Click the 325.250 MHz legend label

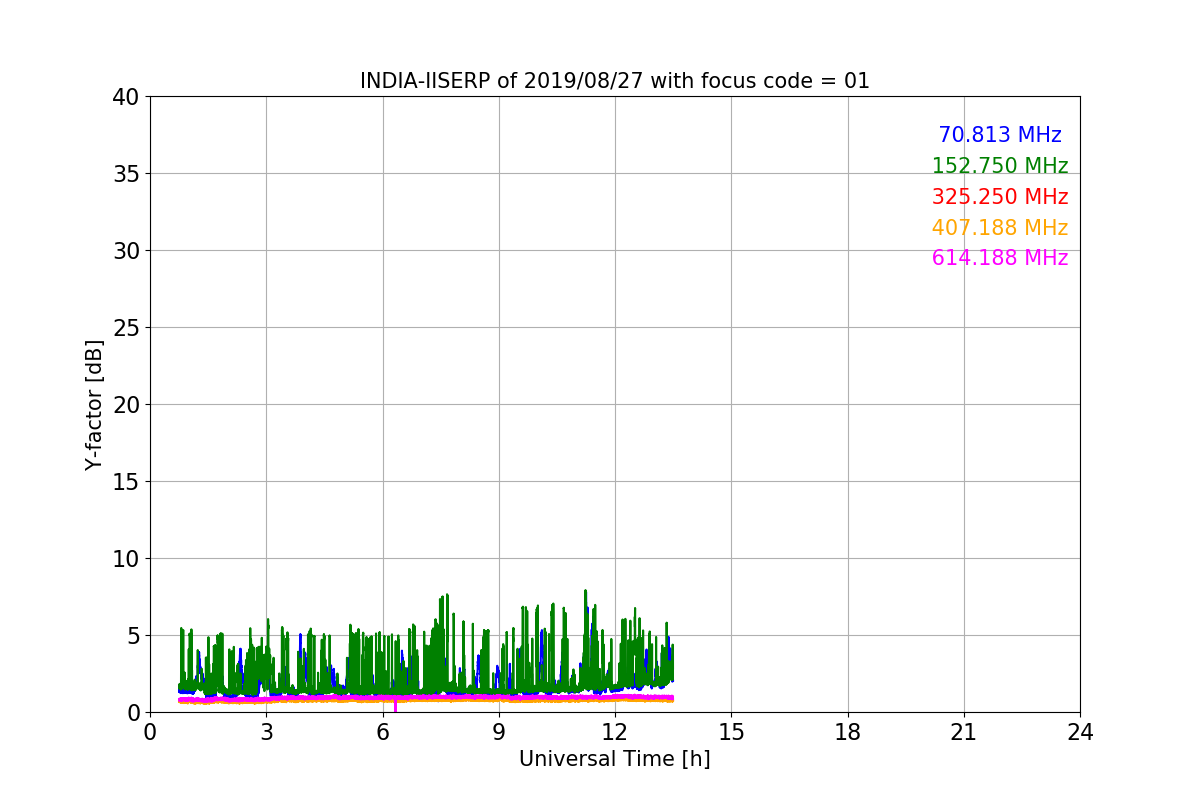(1000, 197)
